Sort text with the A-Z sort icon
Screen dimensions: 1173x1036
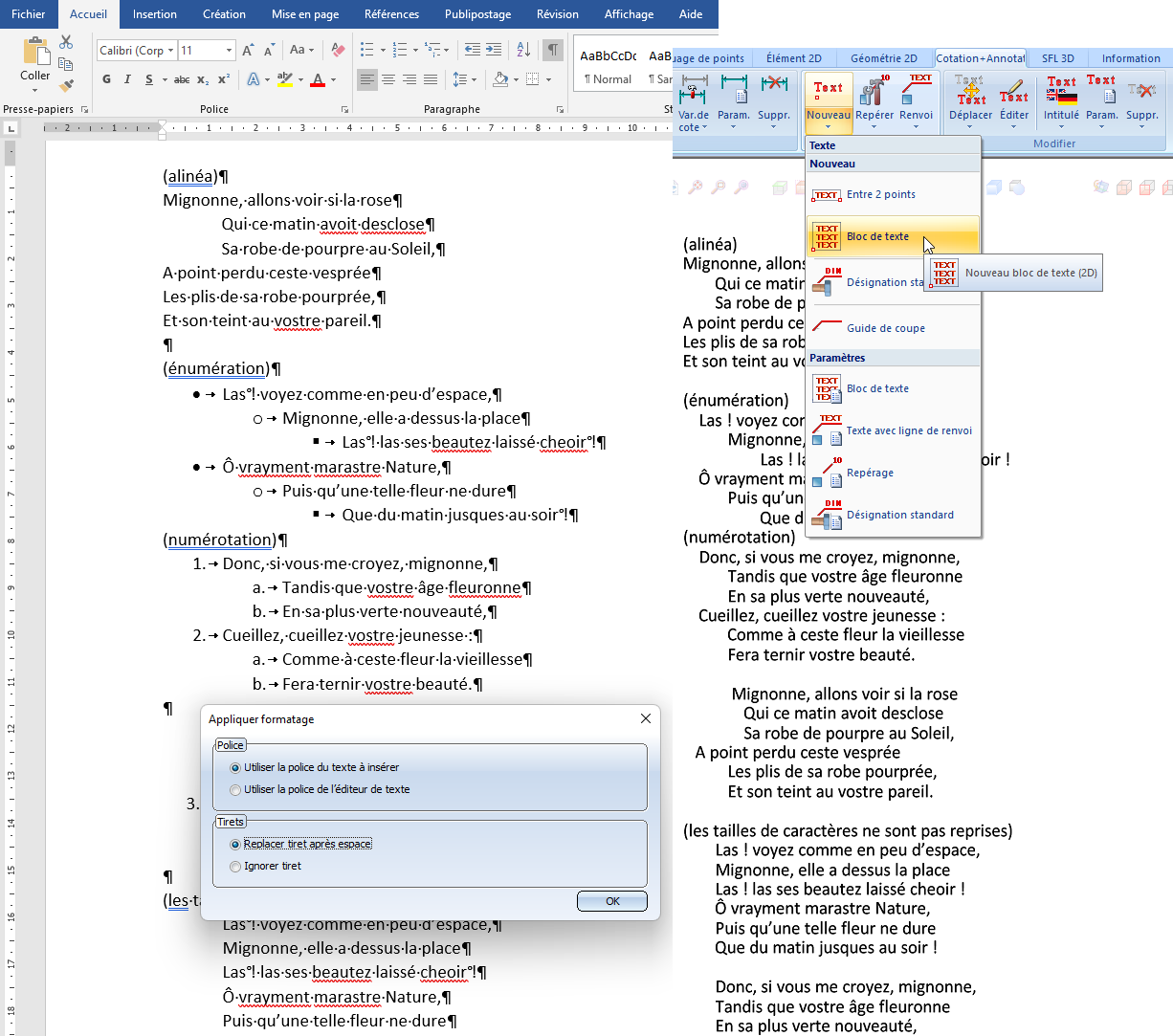tap(523, 50)
